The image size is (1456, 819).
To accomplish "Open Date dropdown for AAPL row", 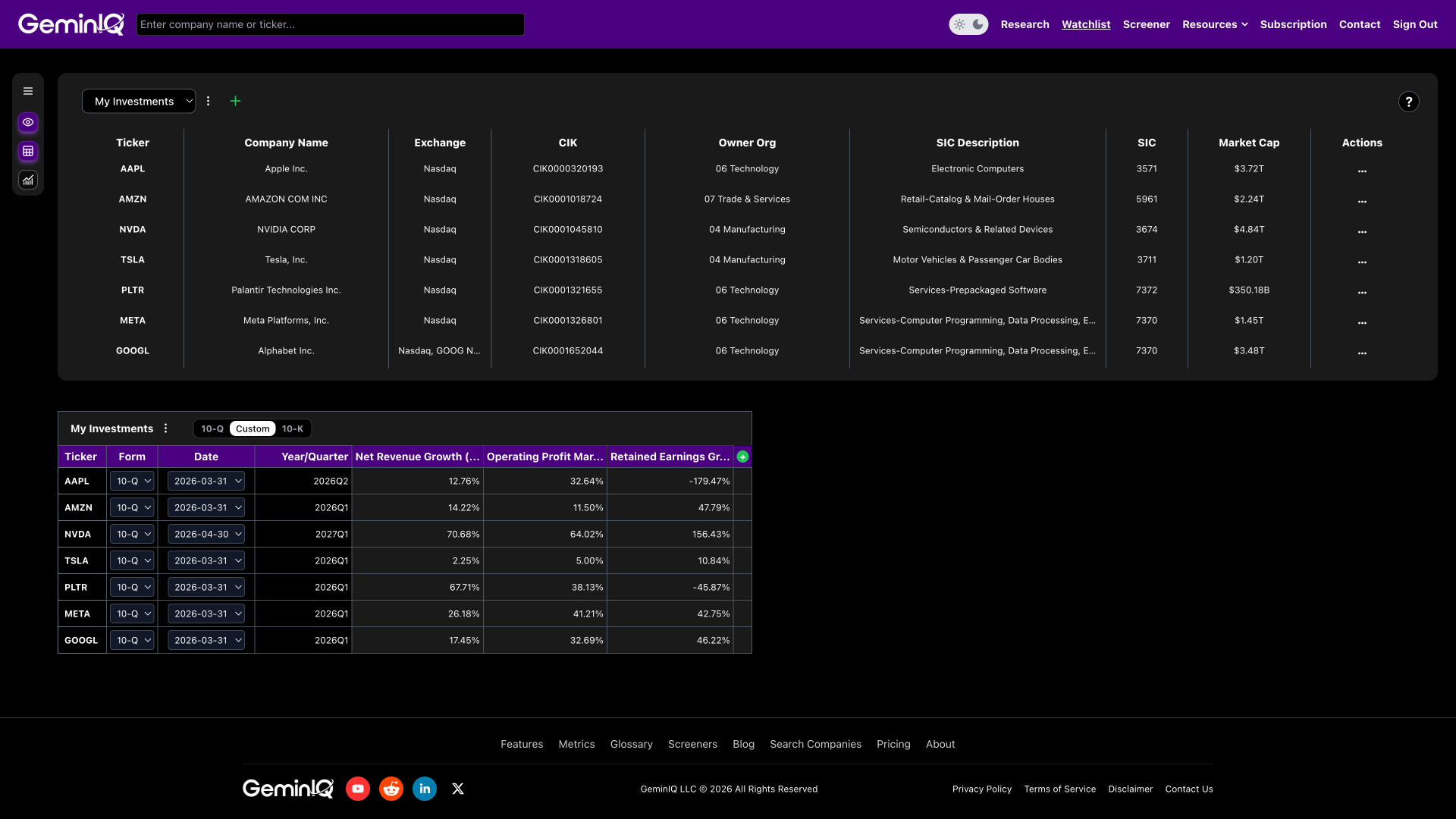I will point(206,481).
